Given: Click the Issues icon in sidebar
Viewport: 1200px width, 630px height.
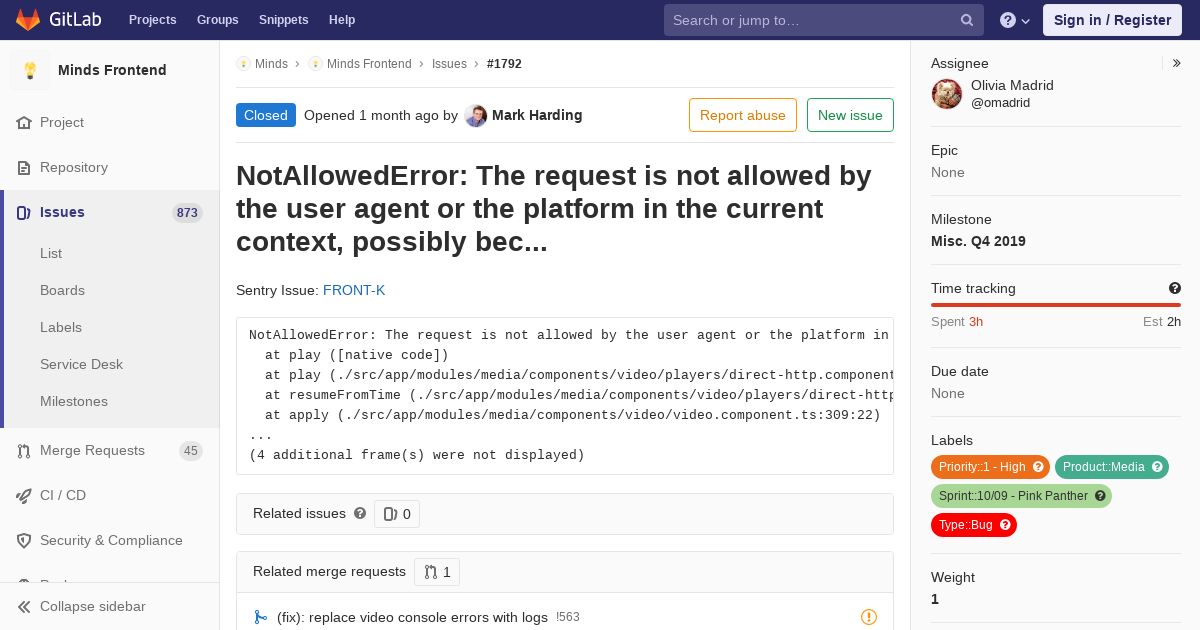Looking at the screenshot, I should (24, 212).
